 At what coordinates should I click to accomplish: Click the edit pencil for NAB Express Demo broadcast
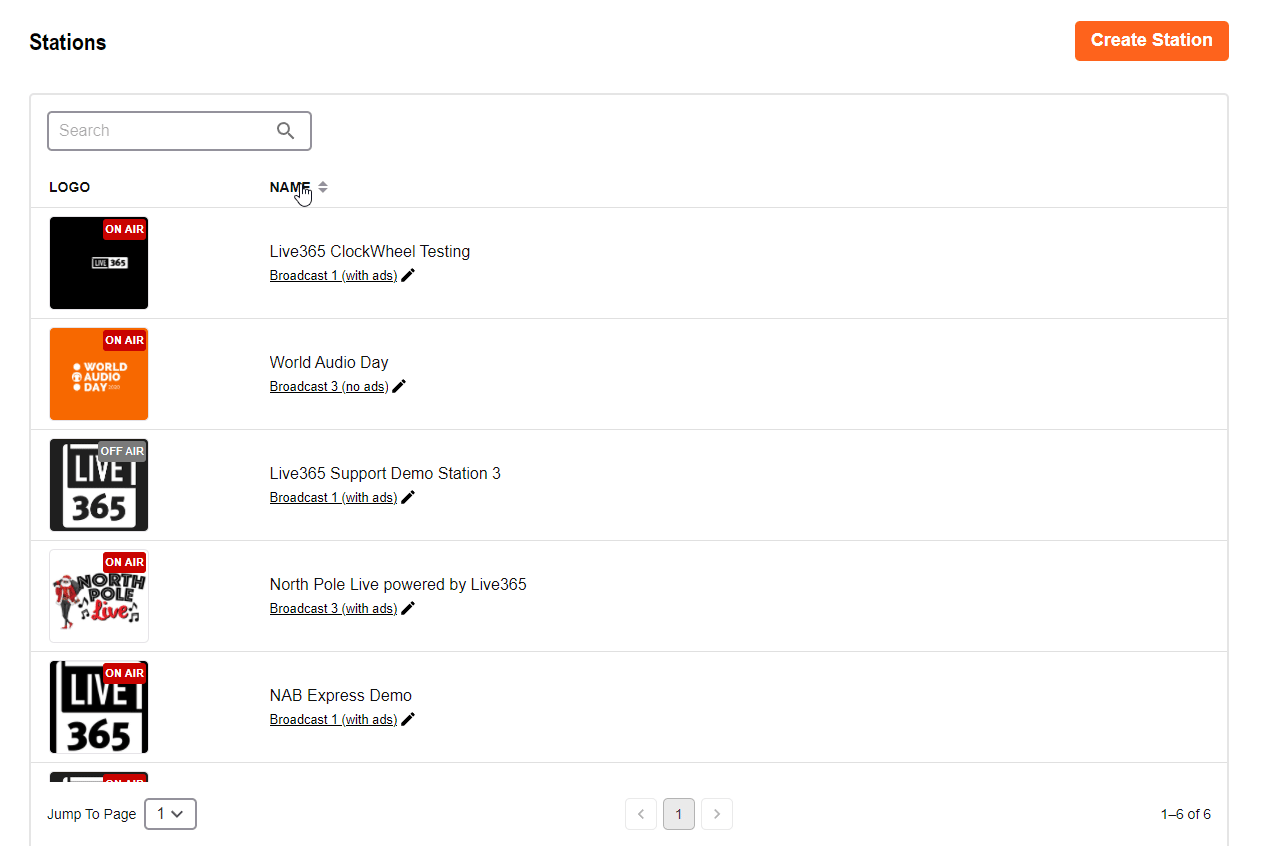click(408, 718)
